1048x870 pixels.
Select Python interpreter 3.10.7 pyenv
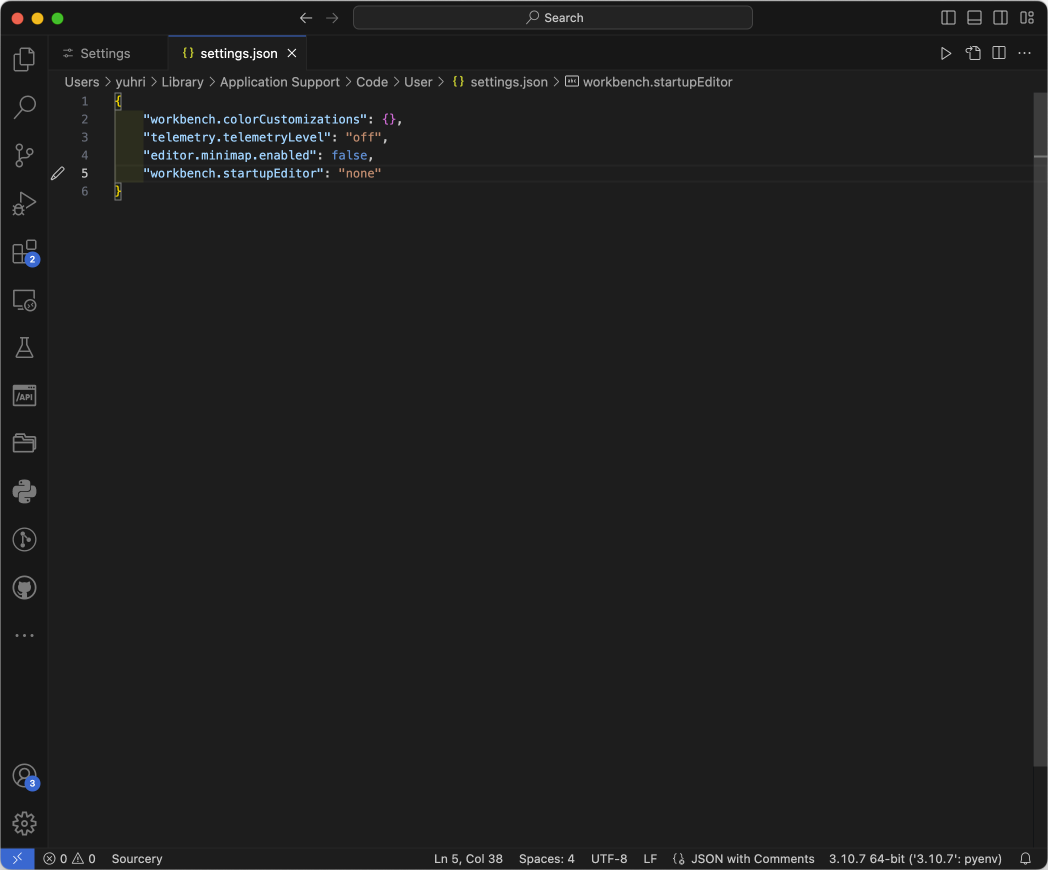click(916, 859)
